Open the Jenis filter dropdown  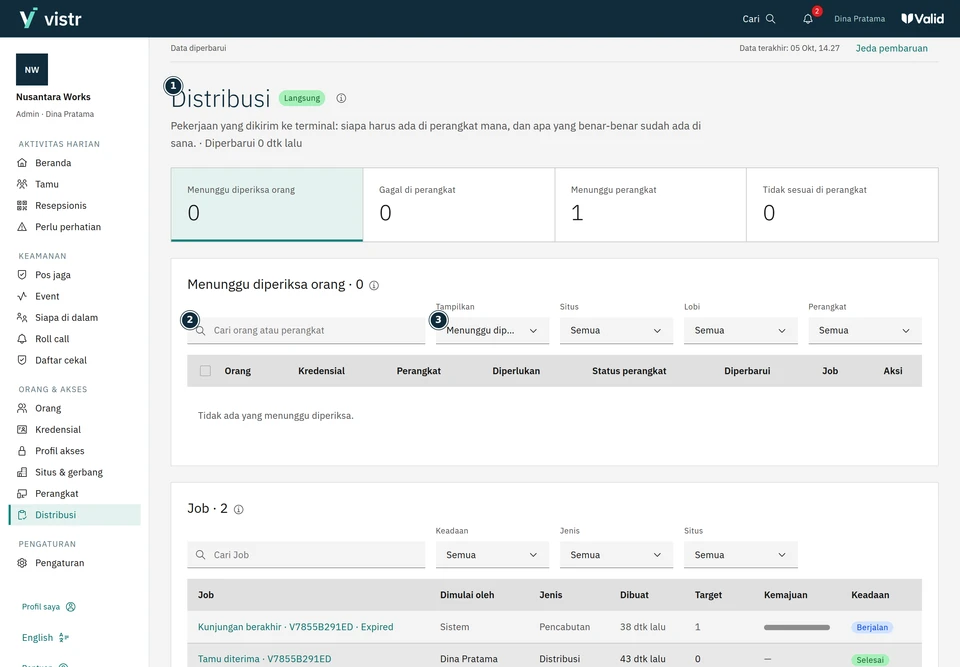tap(616, 555)
